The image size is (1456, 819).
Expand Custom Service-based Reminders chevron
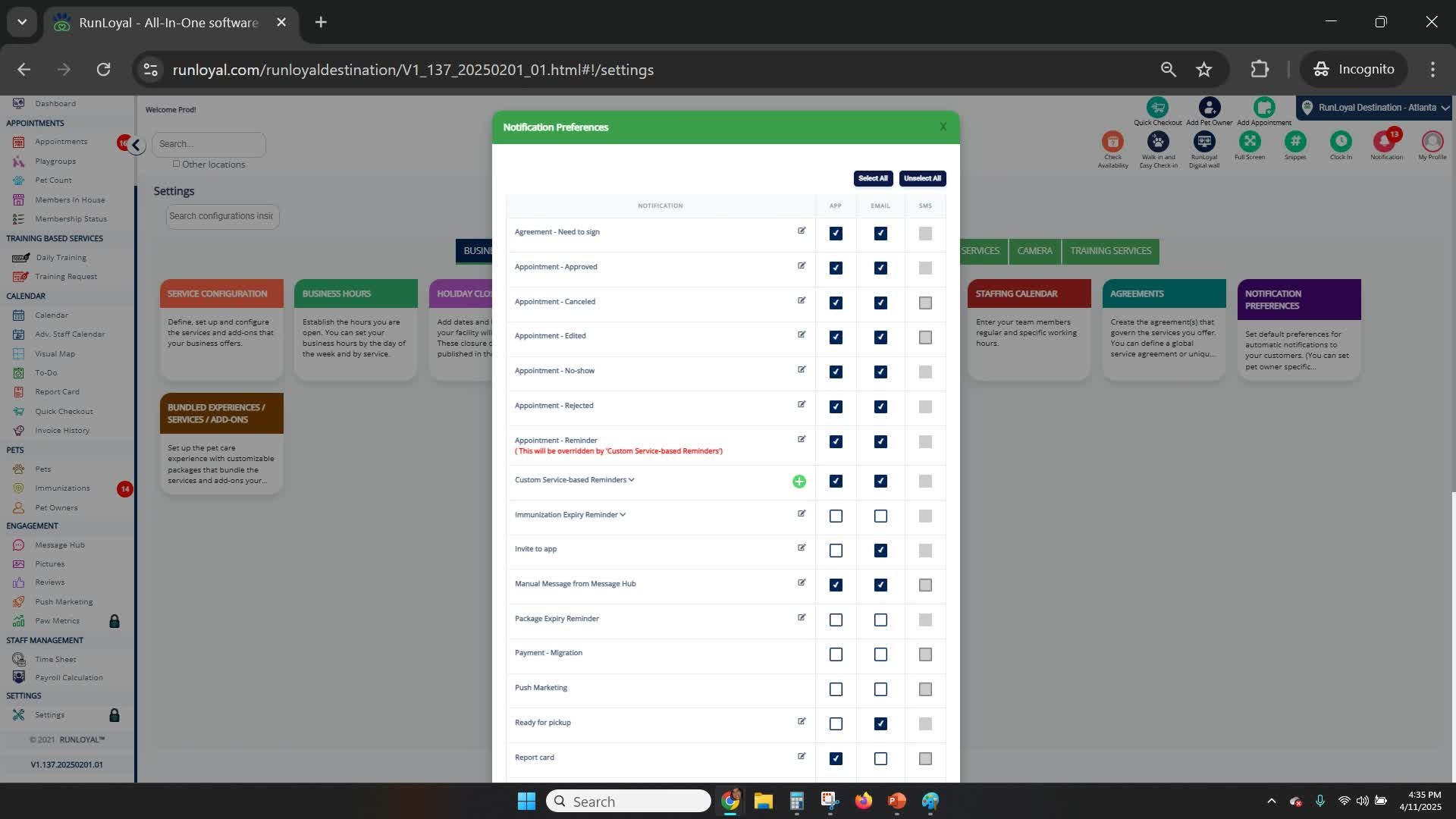point(631,480)
